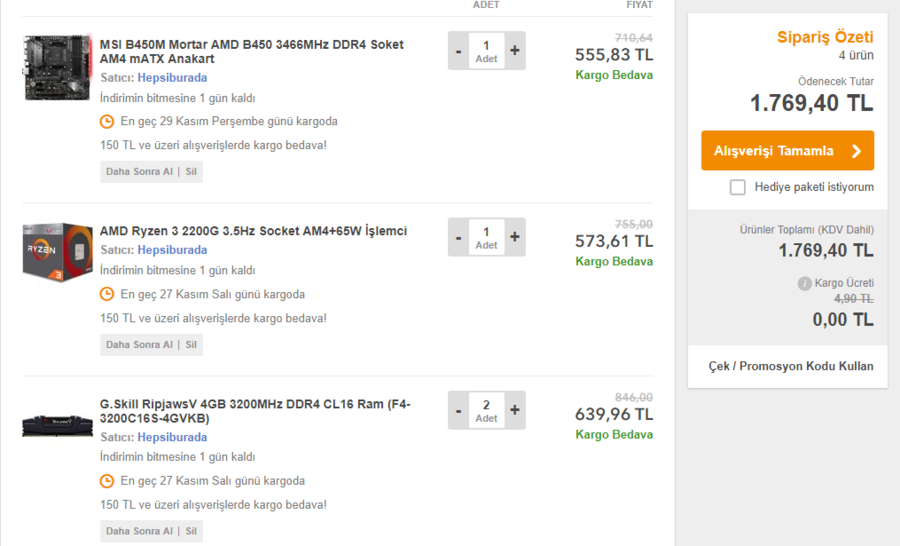Increase G.Skill RipjawsV RAM quantity

click(x=515, y=410)
